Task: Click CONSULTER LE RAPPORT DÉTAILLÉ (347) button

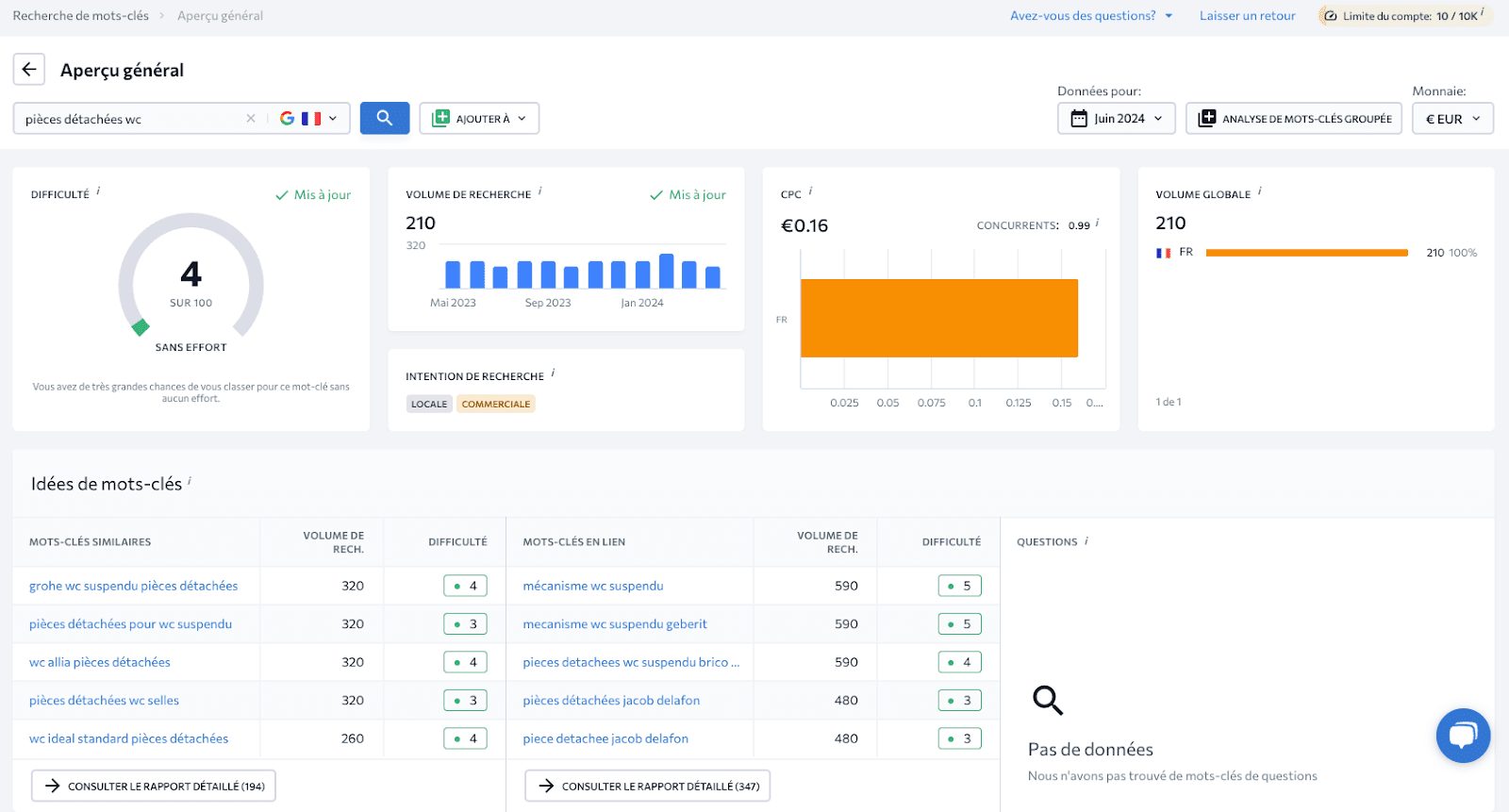Action: click(x=648, y=786)
